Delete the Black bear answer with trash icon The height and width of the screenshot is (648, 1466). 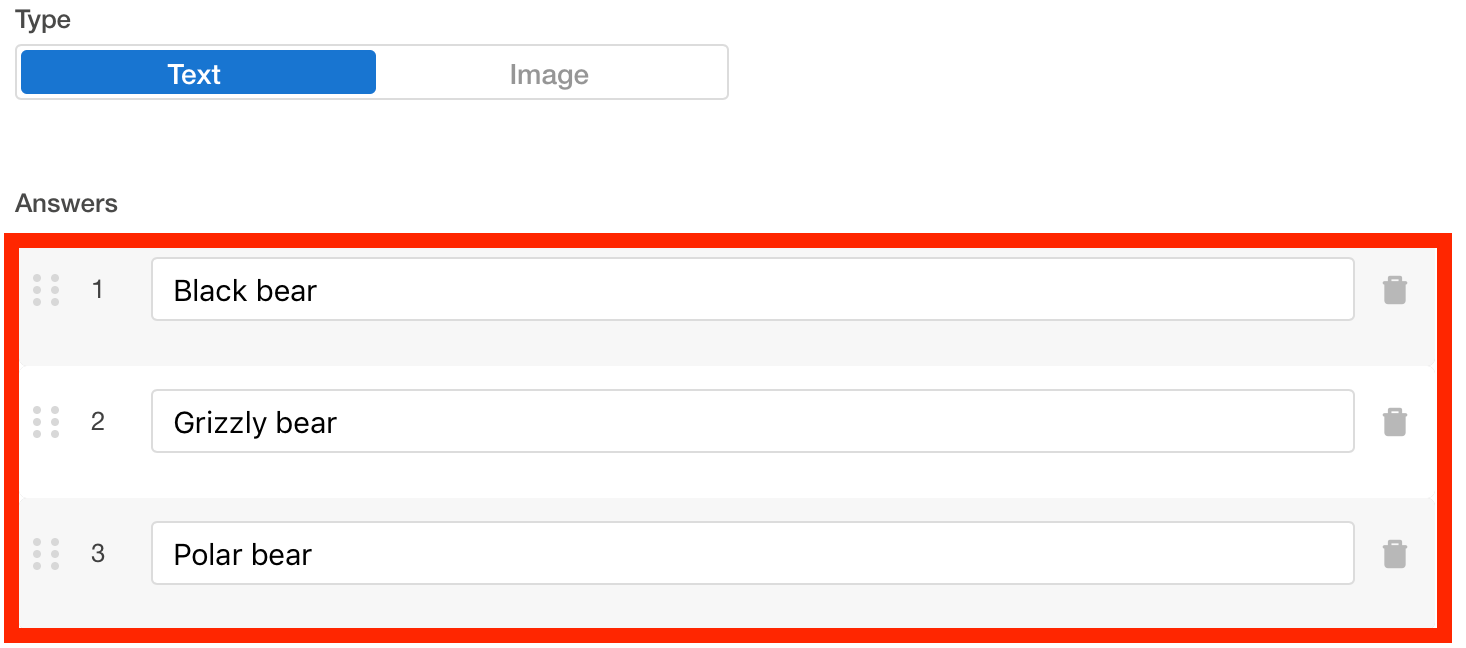(1395, 290)
